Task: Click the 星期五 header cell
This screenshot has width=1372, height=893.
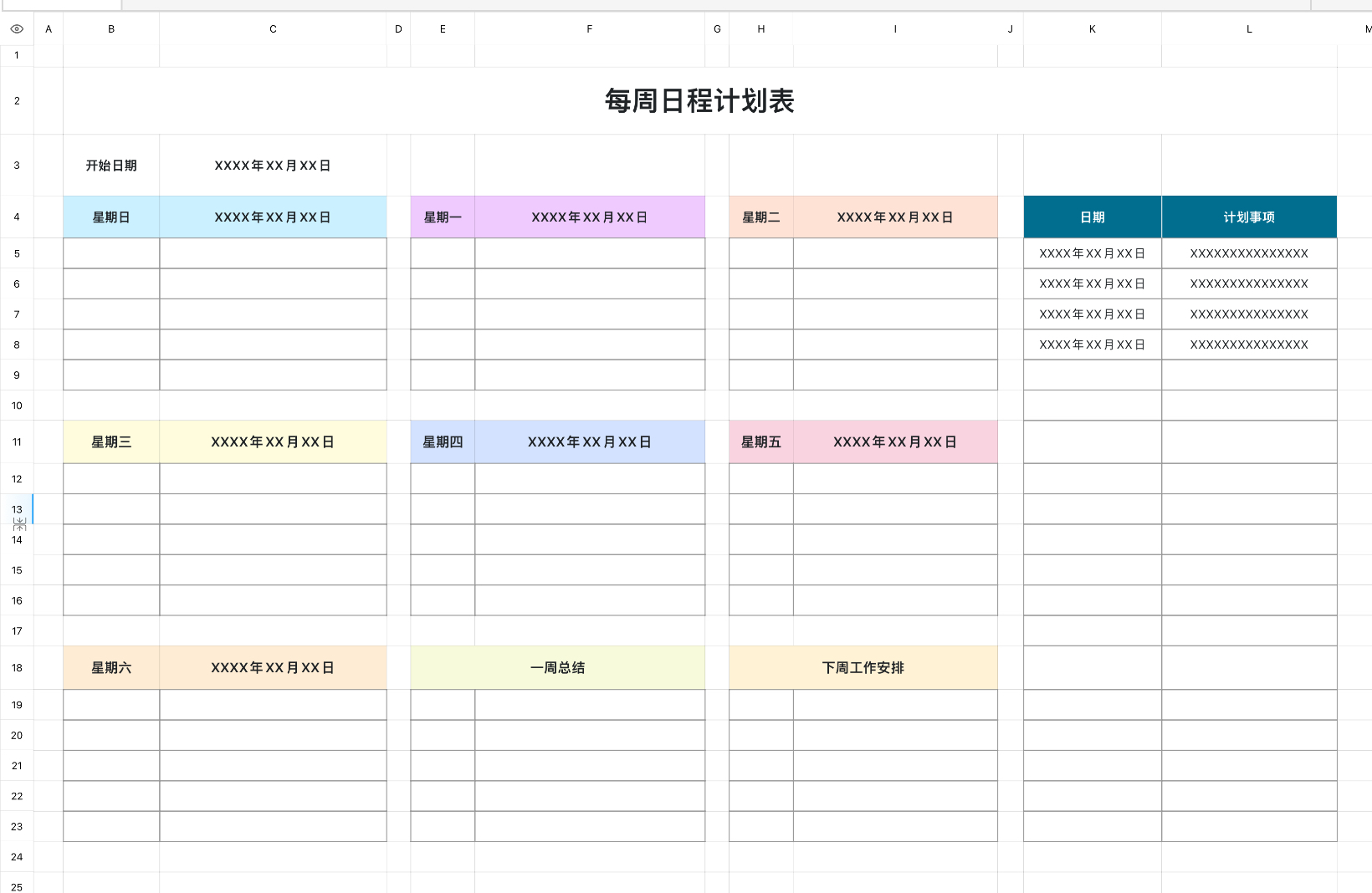Action: tap(761, 442)
